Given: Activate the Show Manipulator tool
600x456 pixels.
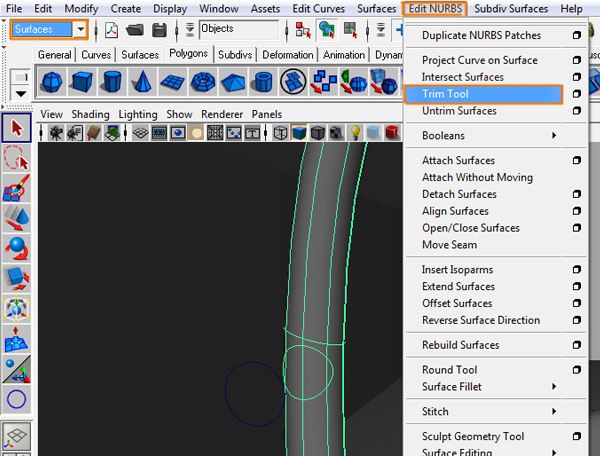Looking at the screenshot, I should click(x=16, y=369).
